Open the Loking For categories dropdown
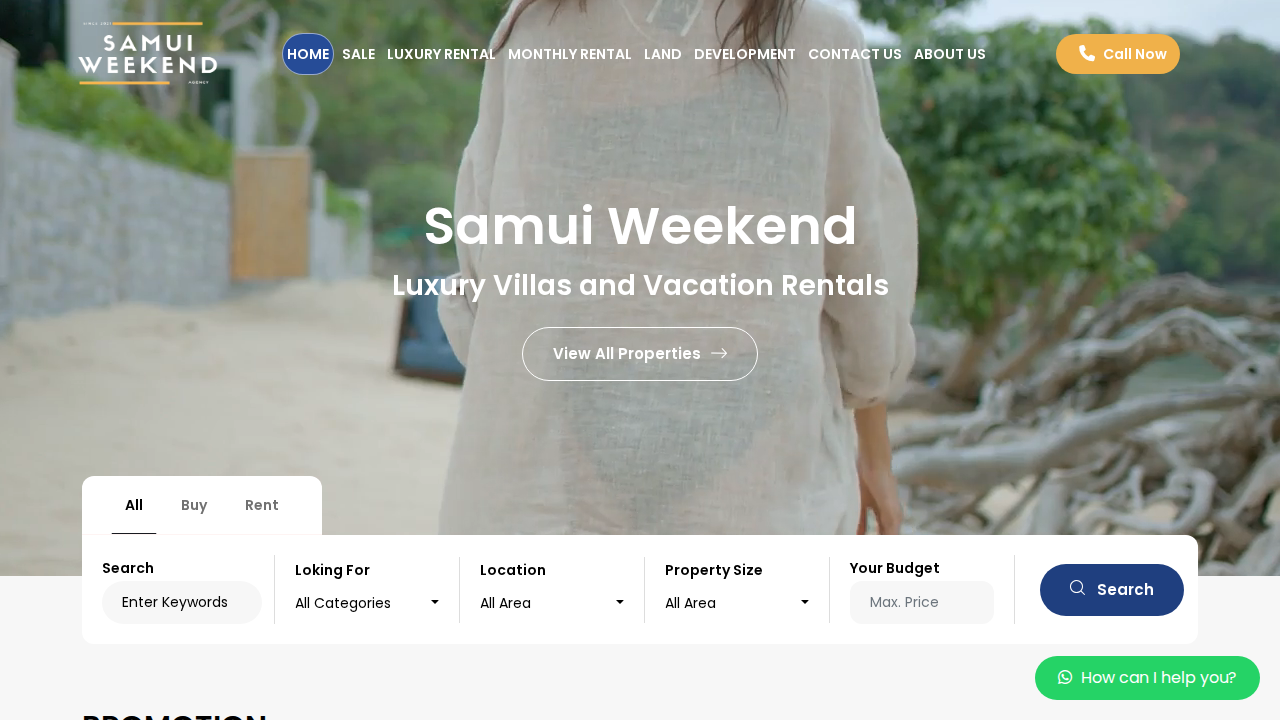The height and width of the screenshot is (720, 1280). coord(367,603)
